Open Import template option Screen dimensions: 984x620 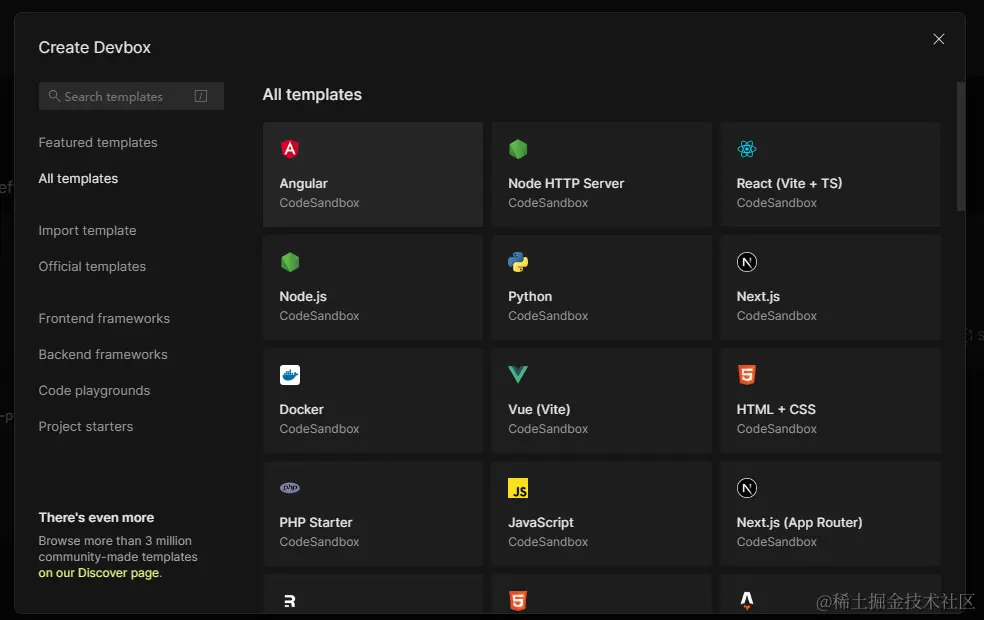[87, 230]
